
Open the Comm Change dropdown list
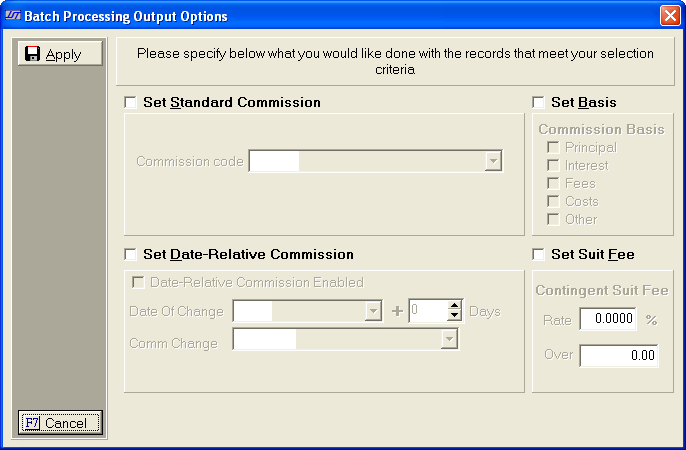coord(449,341)
